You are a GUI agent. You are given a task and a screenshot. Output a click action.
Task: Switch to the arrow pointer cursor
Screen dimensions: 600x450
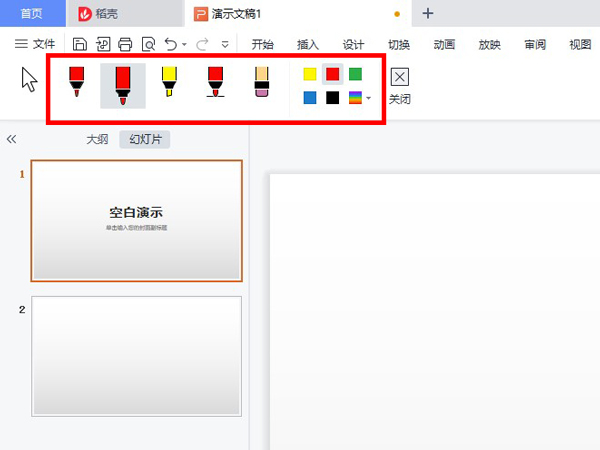pos(29,80)
